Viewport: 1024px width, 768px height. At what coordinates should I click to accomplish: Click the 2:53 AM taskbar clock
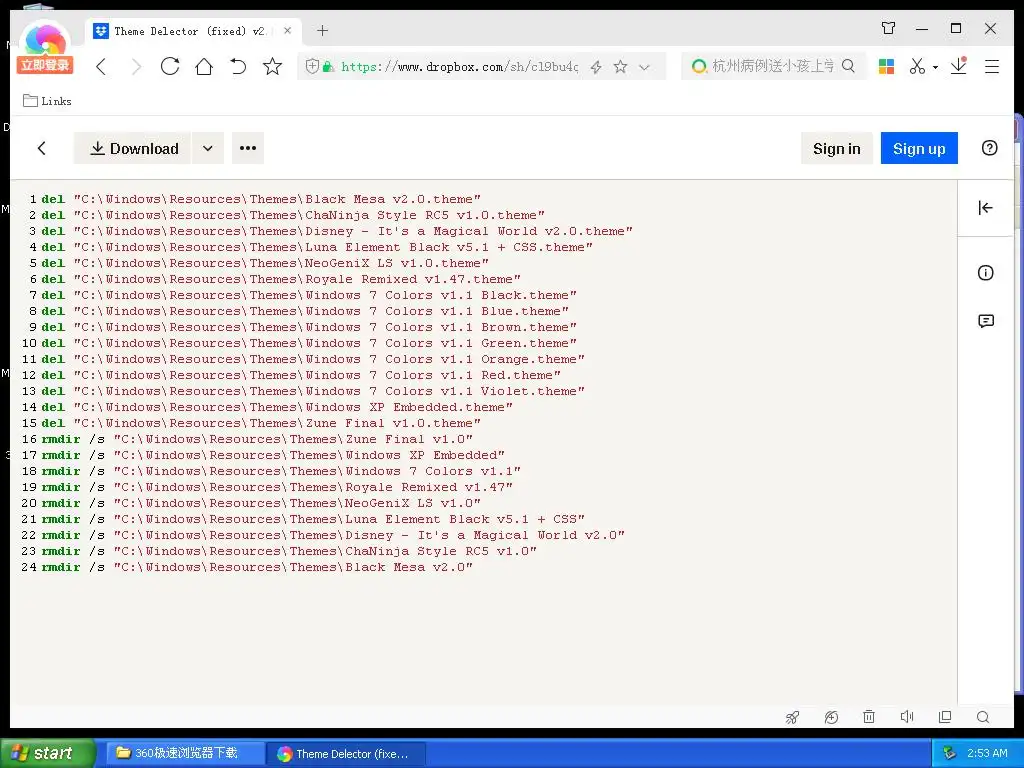(x=987, y=753)
